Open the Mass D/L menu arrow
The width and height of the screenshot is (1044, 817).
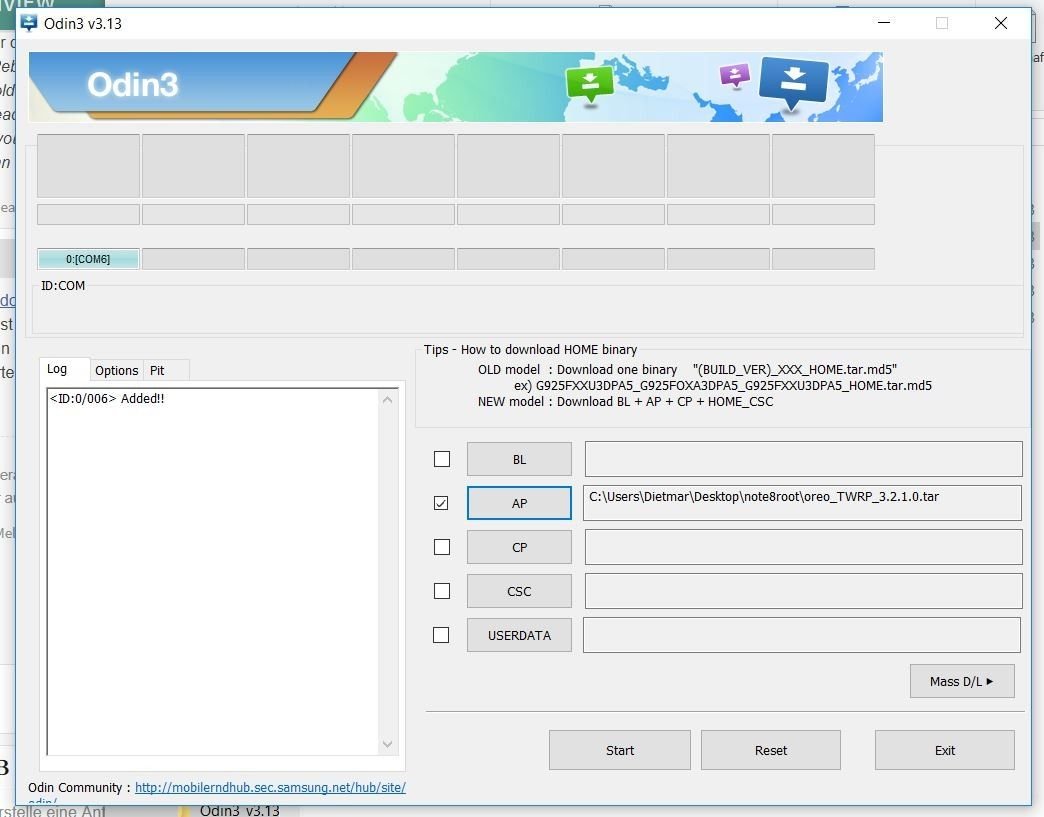click(962, 681)
